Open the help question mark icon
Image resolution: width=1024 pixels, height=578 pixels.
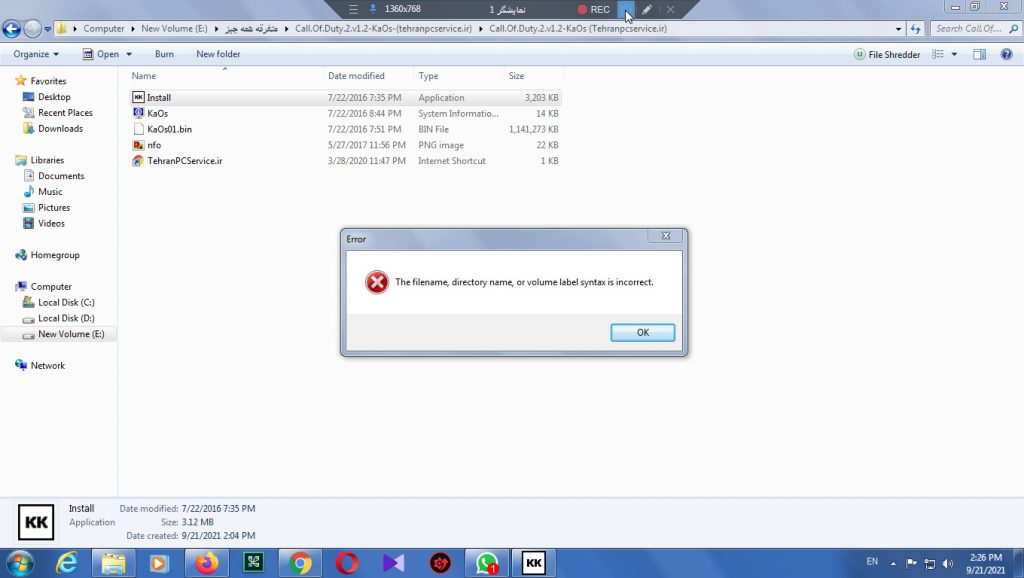tap(1006, 54)
